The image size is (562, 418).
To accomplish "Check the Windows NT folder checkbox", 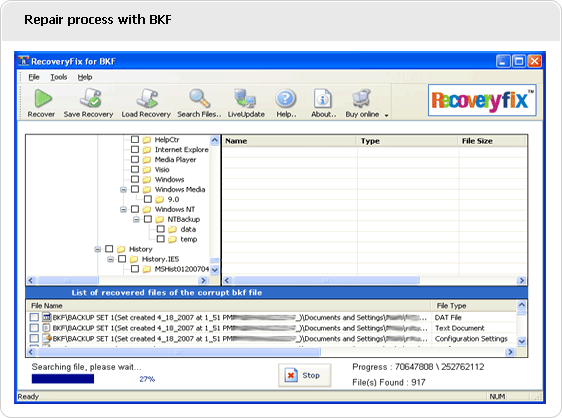I will (x=135, y=209).
